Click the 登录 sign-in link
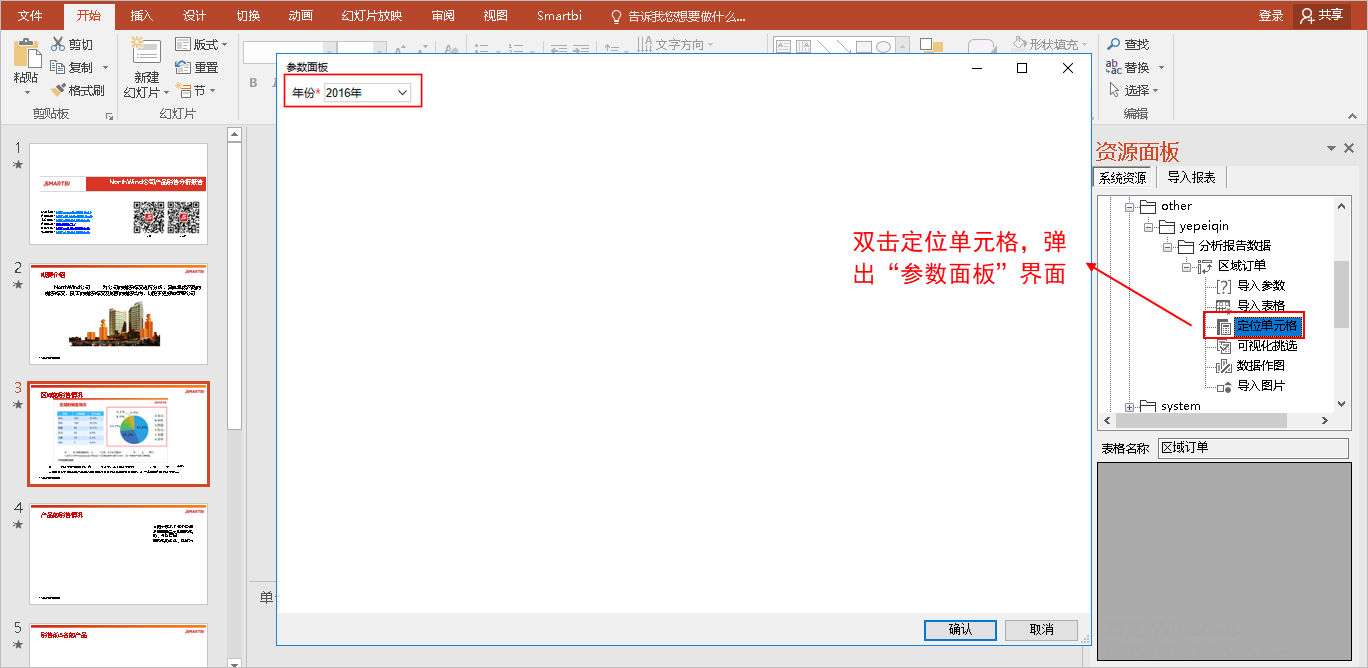Viewport: 1368px width, 668px height. [x=1271, y=15]
